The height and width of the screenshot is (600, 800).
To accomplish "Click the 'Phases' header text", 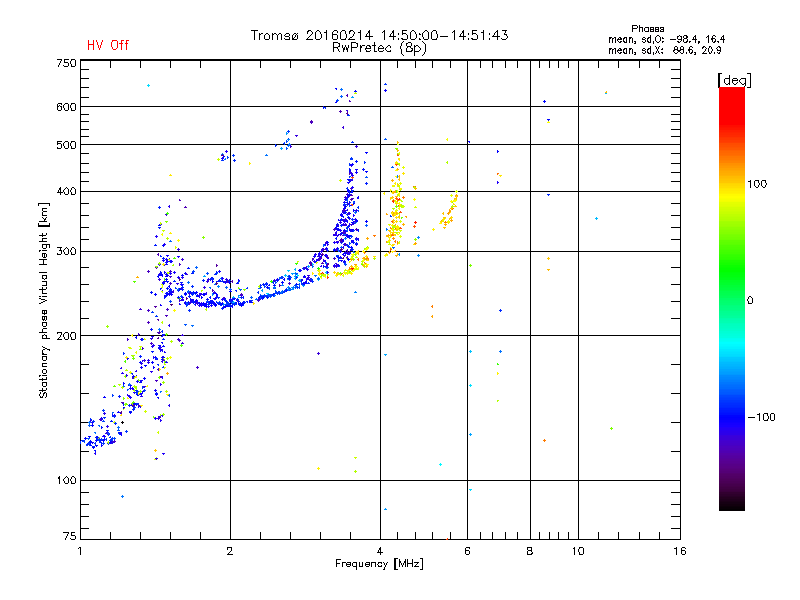I will click(647, 29).
